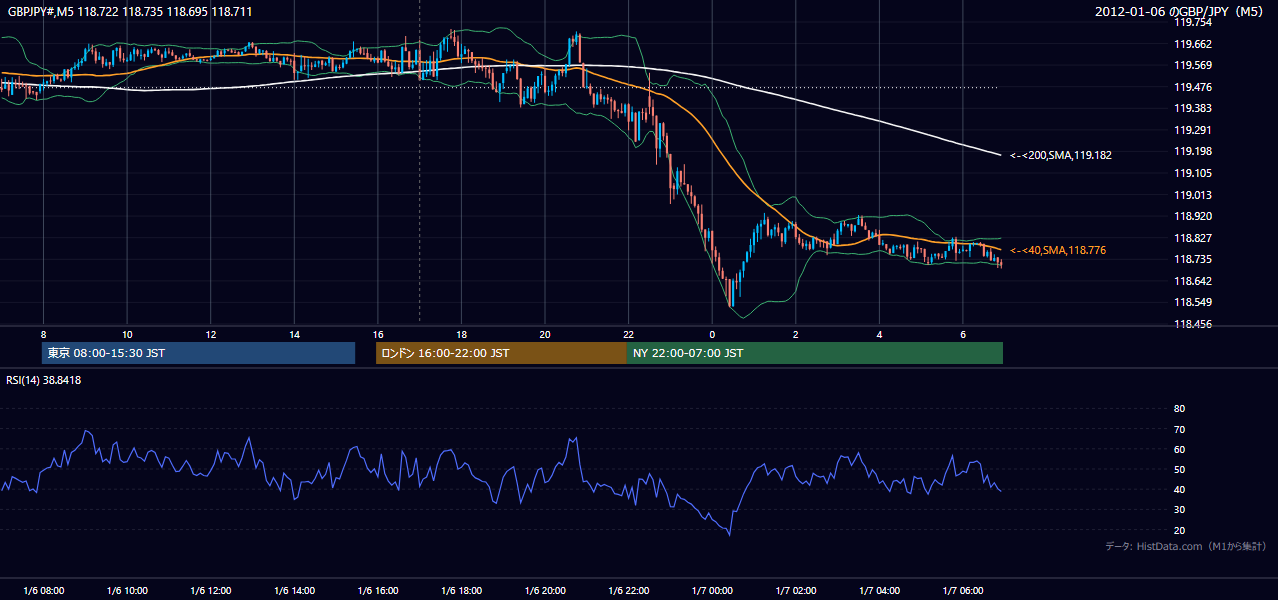The width and height of the screenshot is (1278, 600).
Task: Click the 1/6 08:00 time label
Action: pyautogui.click(x=43, y=590)
